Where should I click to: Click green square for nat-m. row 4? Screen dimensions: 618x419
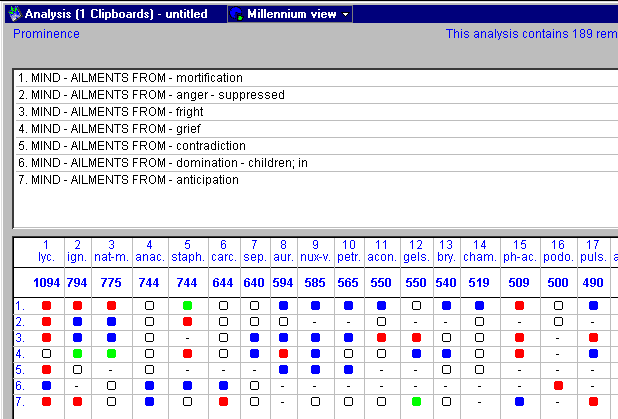pos(112,354)
